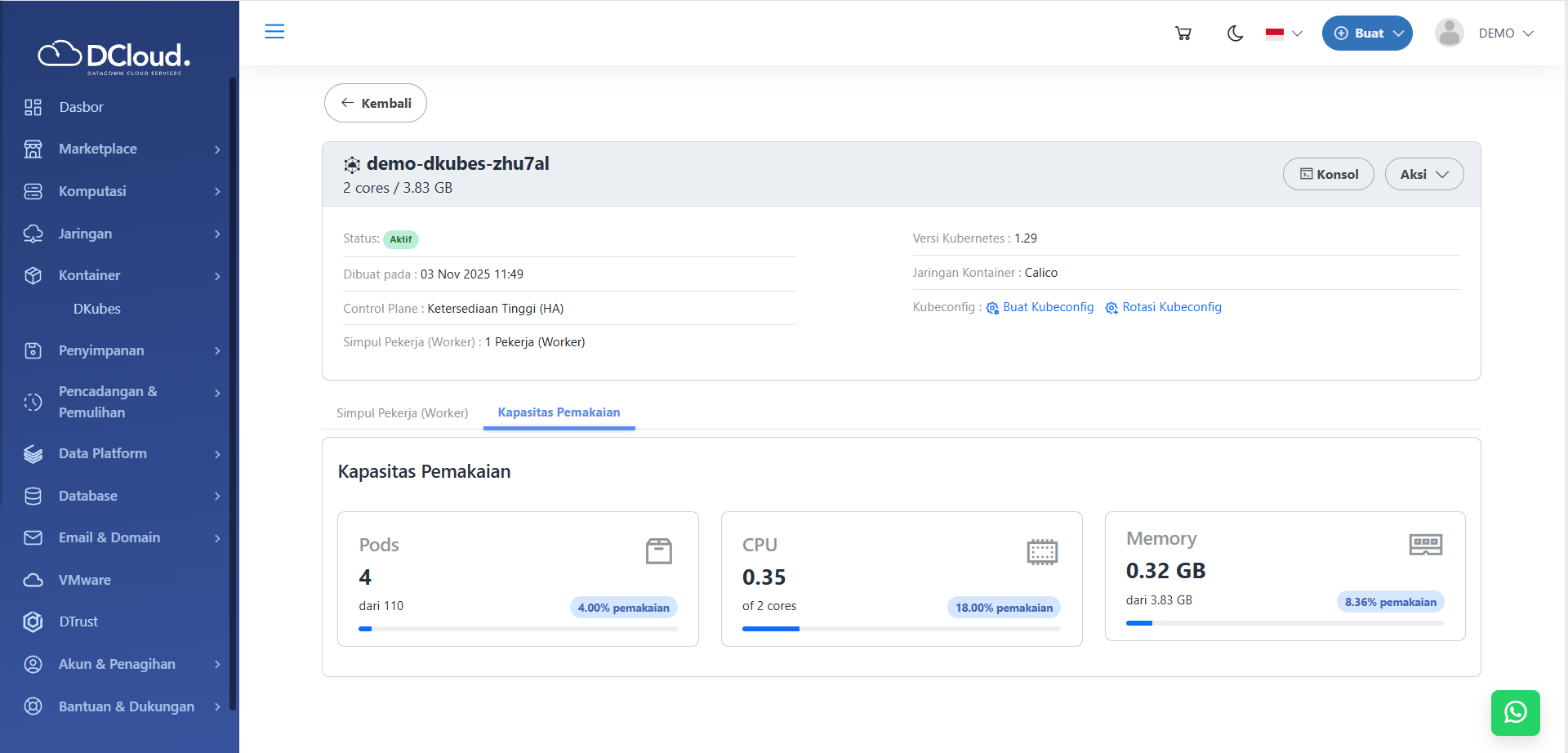
Task: Click the Kembali back button
Action: [x=376, y=103]
